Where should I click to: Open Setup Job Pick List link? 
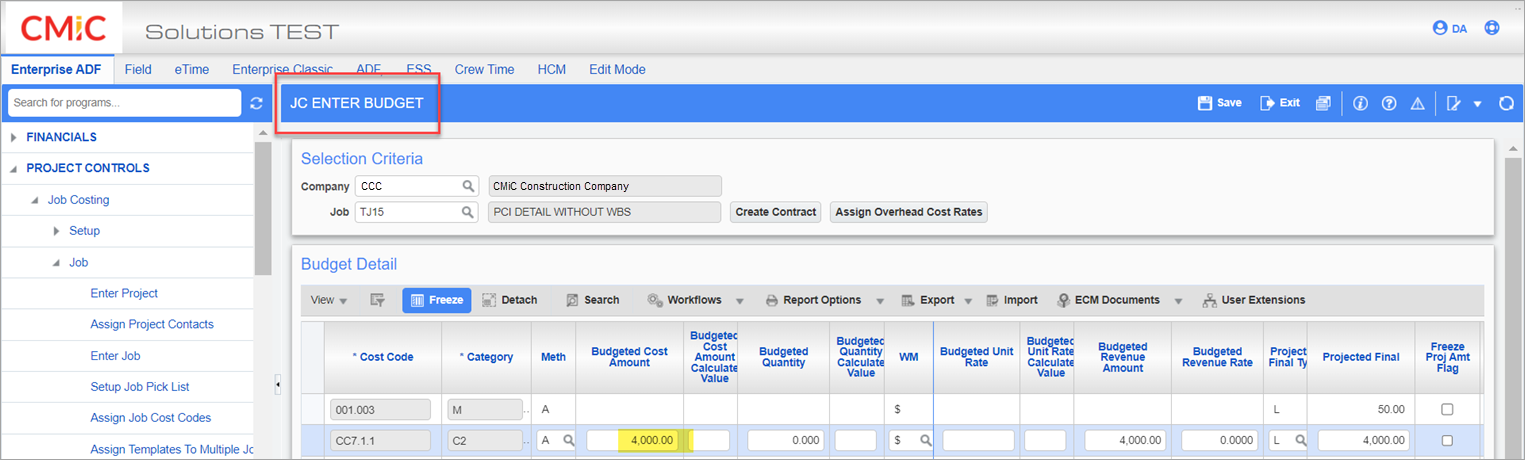coord(140,386)
